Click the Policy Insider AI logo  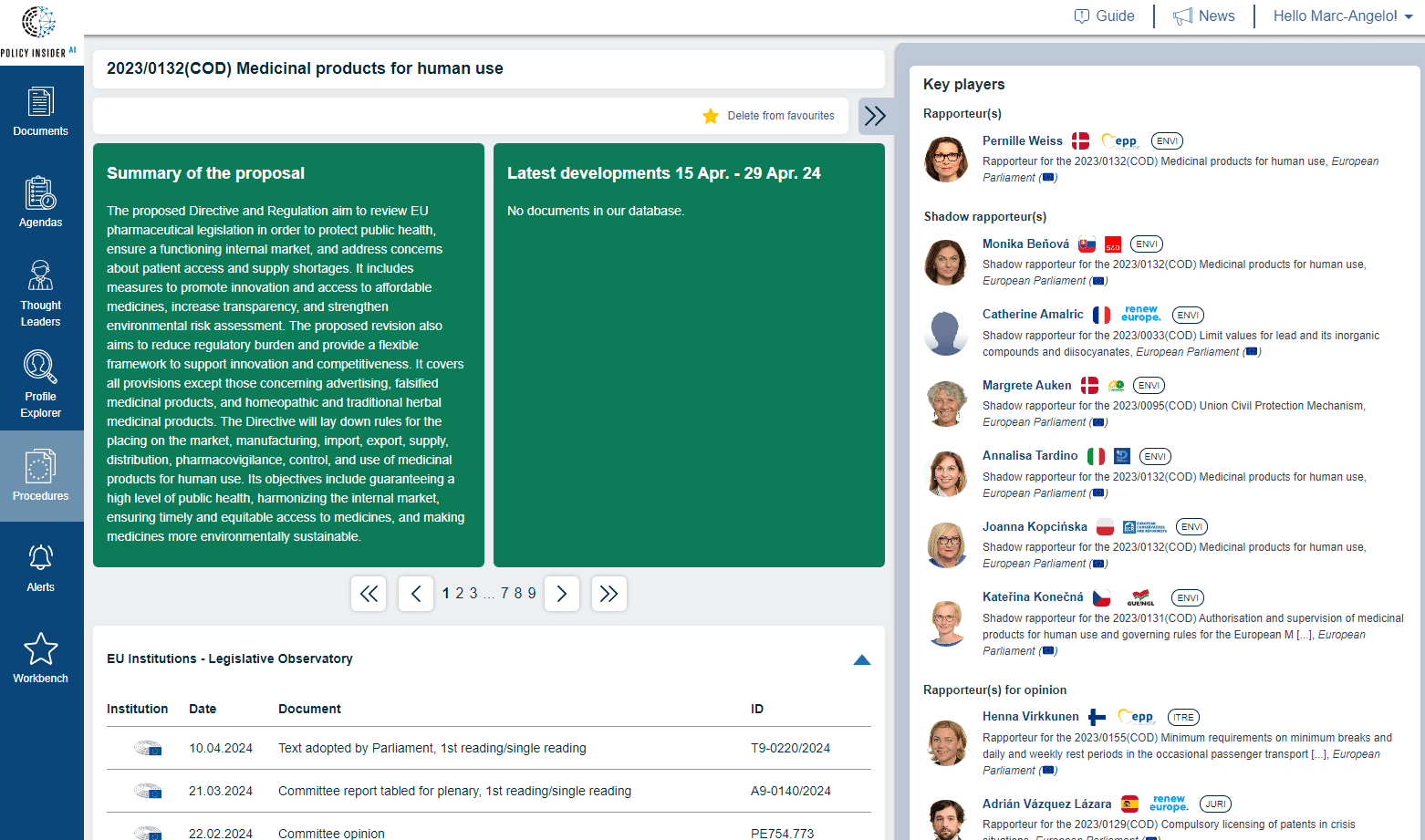pyautogui.click(x=36, y=27)
